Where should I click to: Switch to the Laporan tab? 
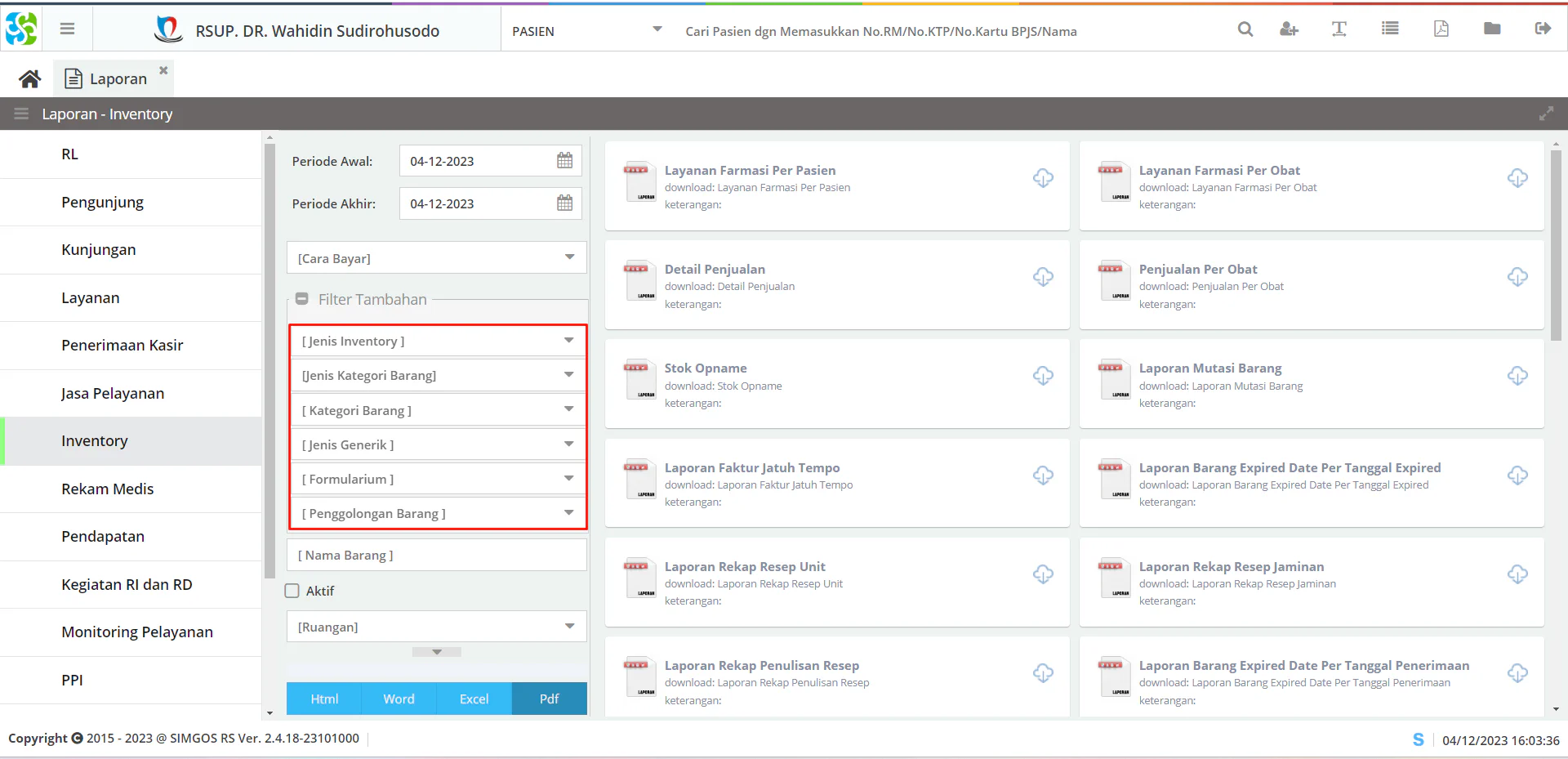tap(118, 79)
